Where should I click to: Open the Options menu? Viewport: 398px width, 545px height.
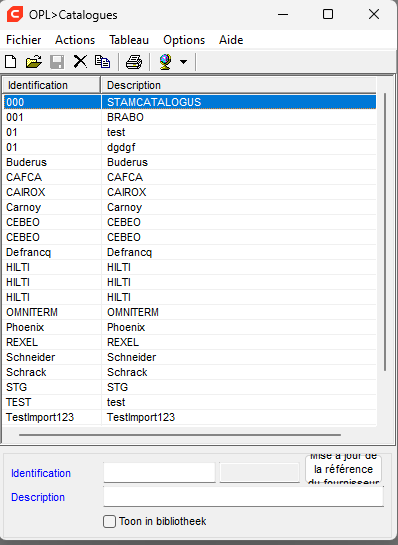point(184,40)
